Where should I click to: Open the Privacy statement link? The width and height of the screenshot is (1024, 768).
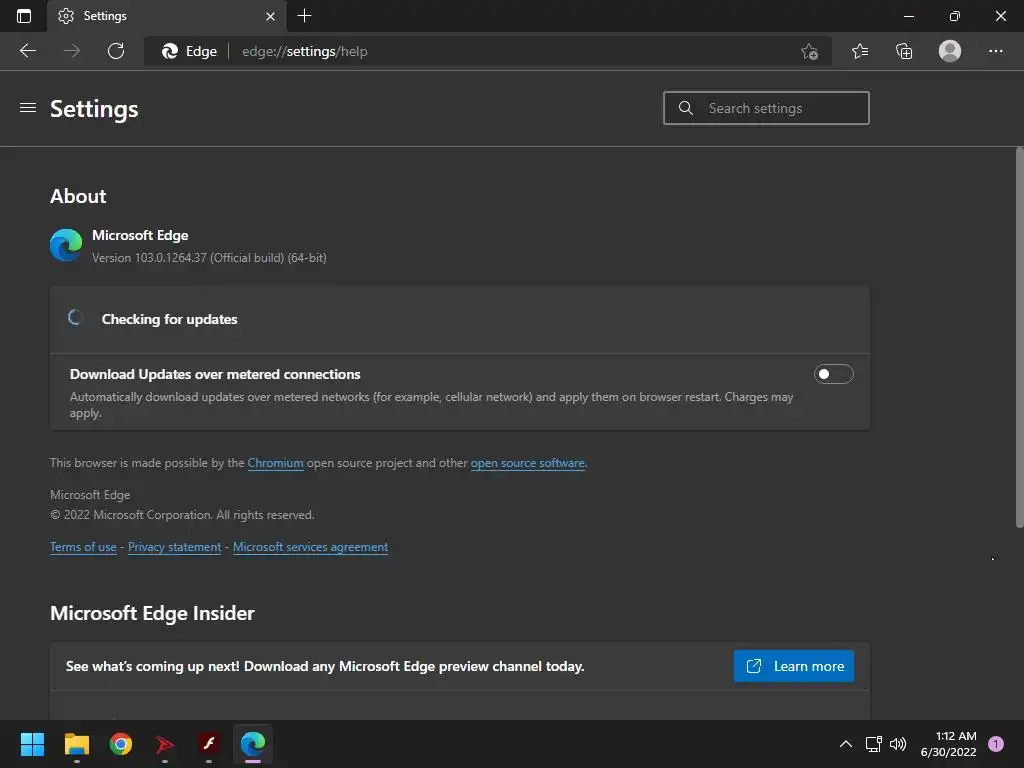pos(174,547)
